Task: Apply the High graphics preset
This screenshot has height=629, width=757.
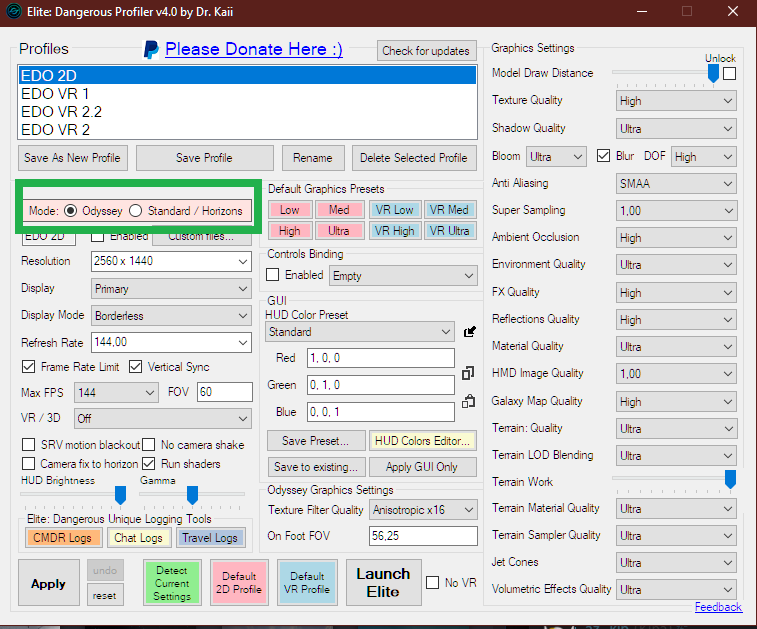Action: click(x=290, y=231)
